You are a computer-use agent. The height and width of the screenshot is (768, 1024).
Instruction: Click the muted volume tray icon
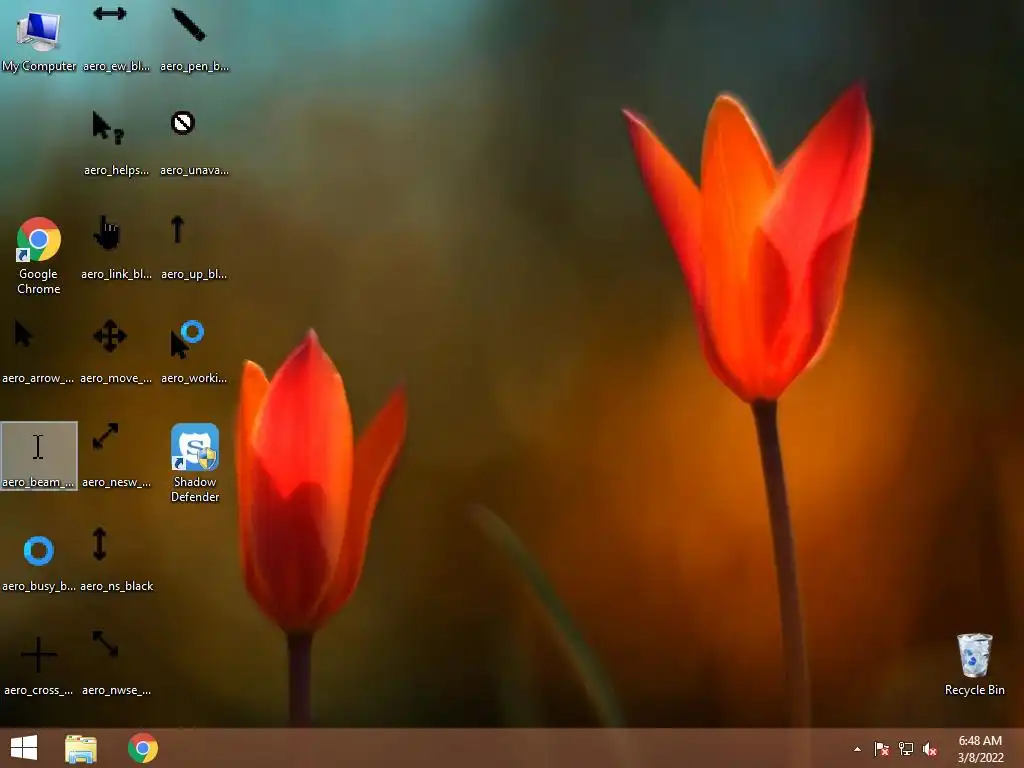click(930, 749)
